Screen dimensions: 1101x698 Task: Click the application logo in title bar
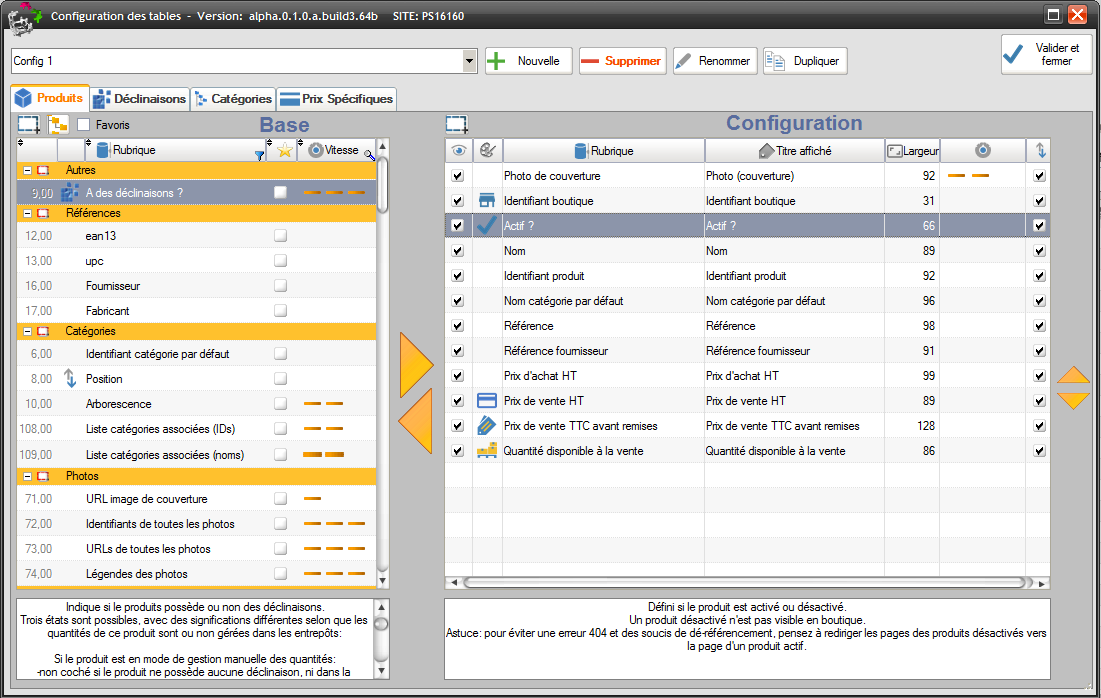(23, 18)
